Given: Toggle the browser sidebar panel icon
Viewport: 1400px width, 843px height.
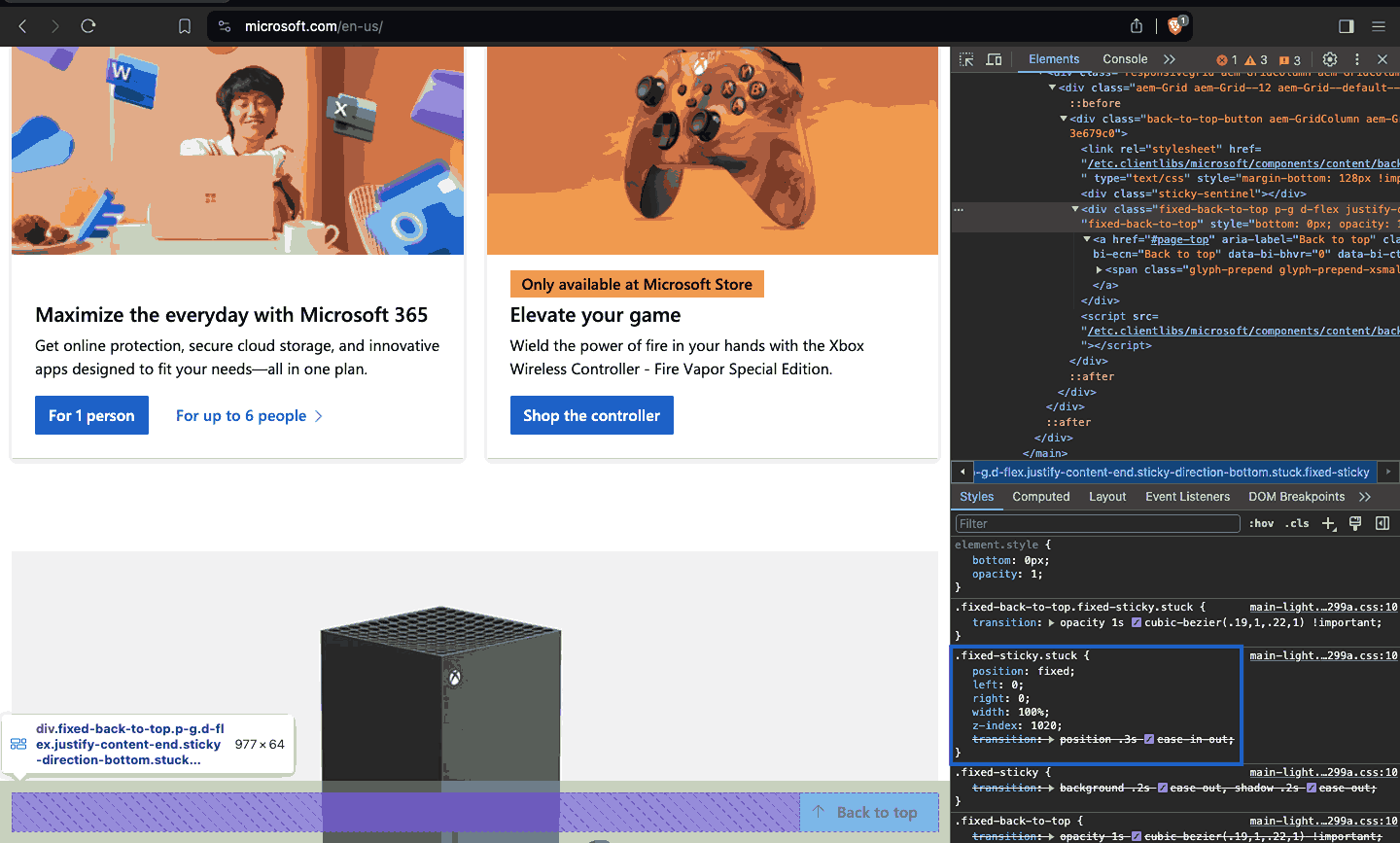Looking at the screenshot, I should pyautogui.click(x=1347, y=26).
